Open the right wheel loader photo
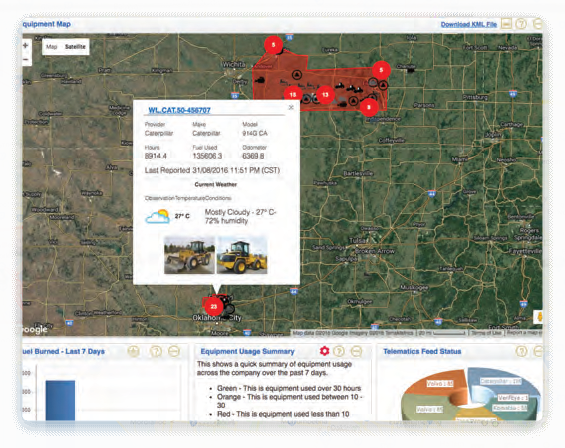 point(242,255)
